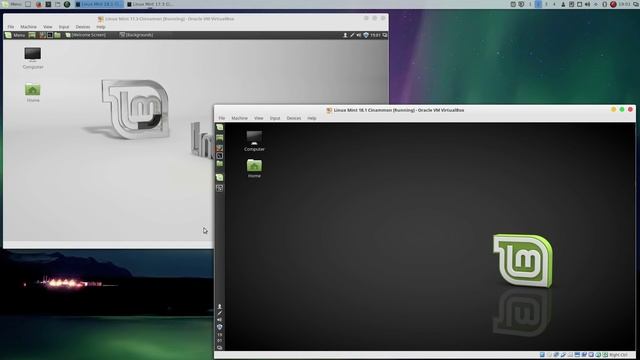
Task: Launch Firefox from Mint 18.1 vertical panel
Action: pyautogui.click(x=220, y=148)
